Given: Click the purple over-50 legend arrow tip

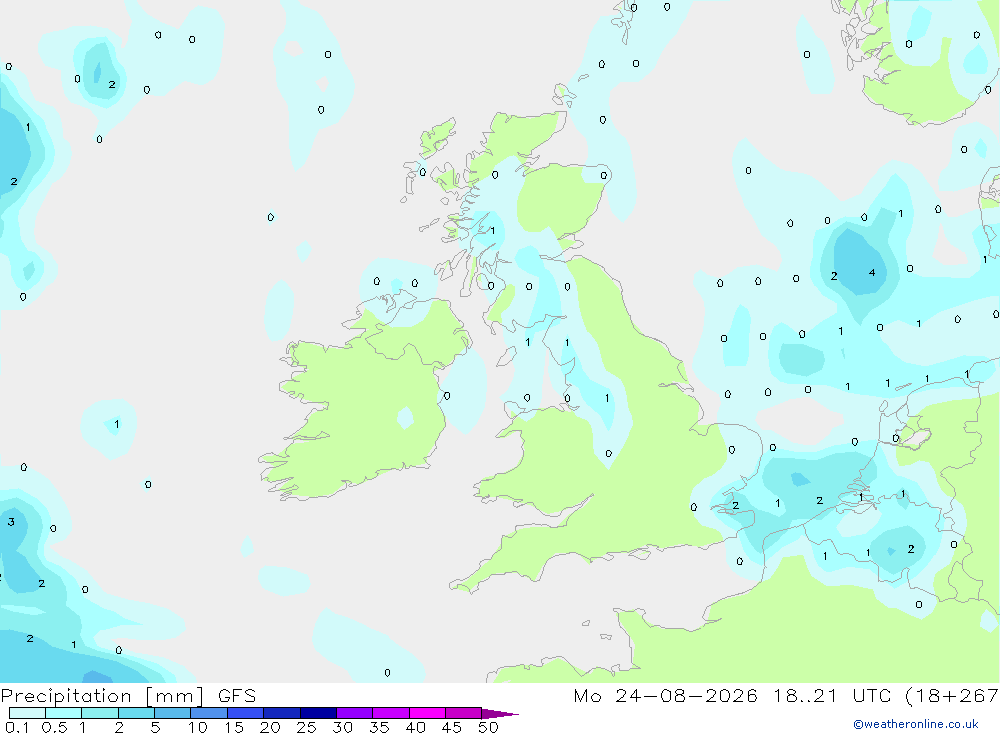Looking at the screenshot, I should pyautogui.click(x=501, y=714).
